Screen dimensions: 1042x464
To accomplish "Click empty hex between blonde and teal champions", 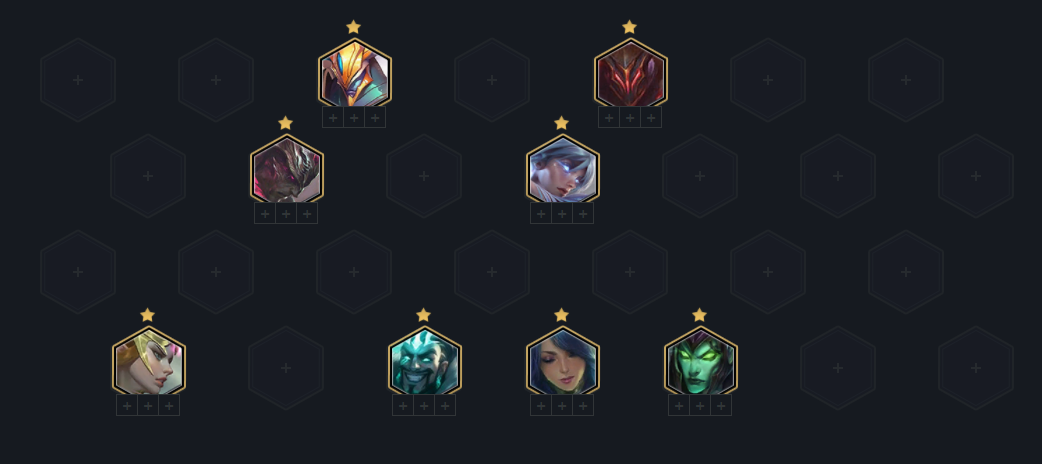I will (286, 368).
